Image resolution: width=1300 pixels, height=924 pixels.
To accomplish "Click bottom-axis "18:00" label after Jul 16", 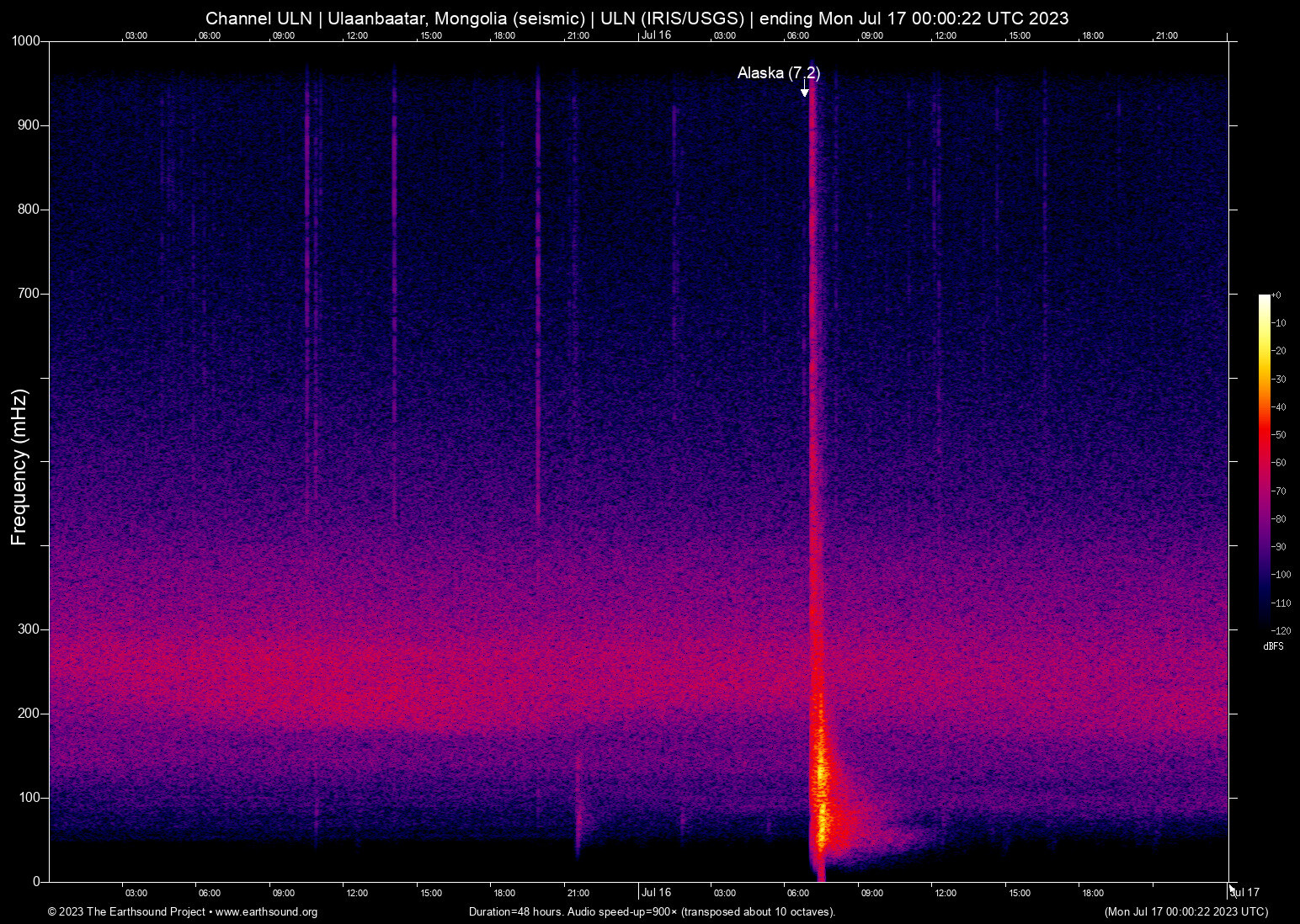I will (1093, 893).
